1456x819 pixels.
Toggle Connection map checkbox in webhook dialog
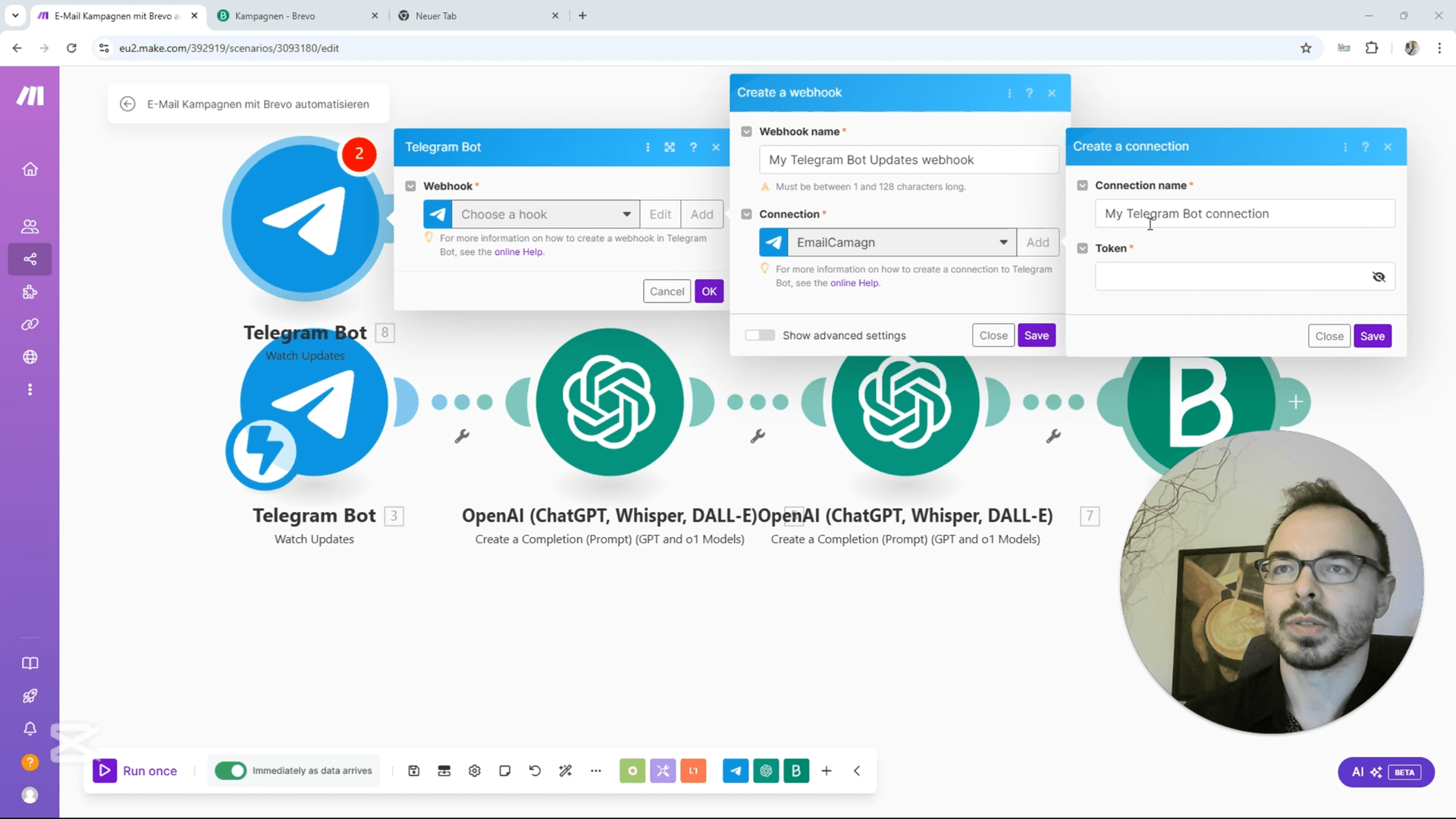click(746, 214)
